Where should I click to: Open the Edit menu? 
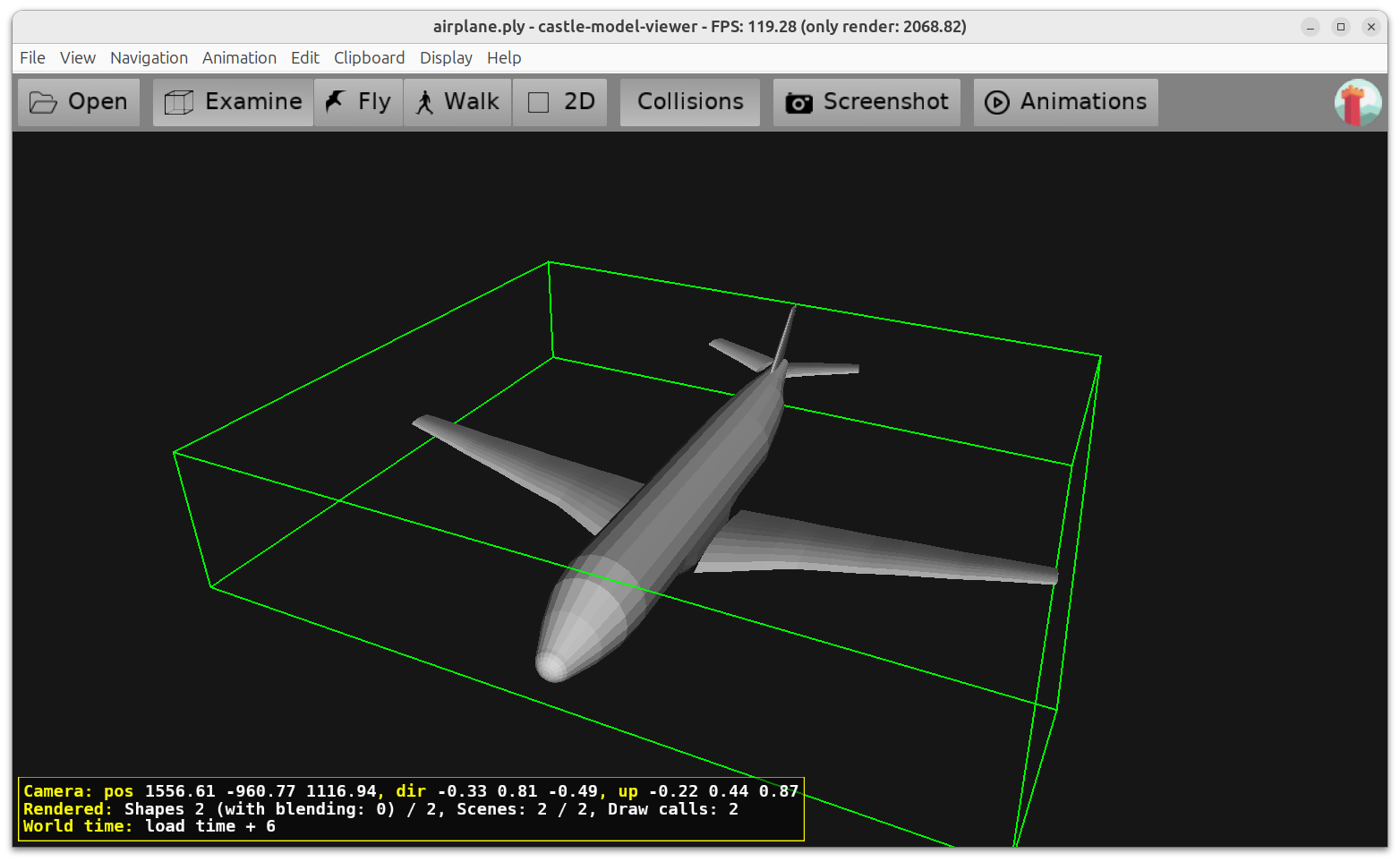(304, 58)
